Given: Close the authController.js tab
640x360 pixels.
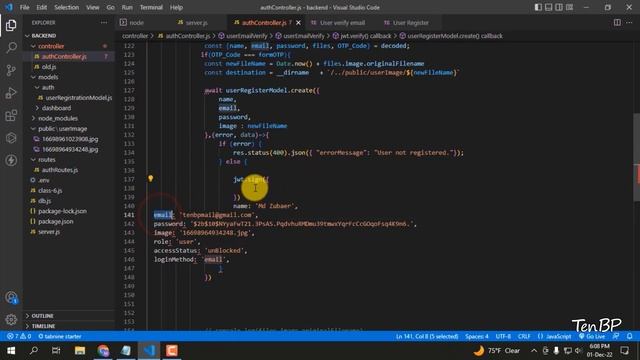Looking at the screenshot, I should tap(298, 23).
